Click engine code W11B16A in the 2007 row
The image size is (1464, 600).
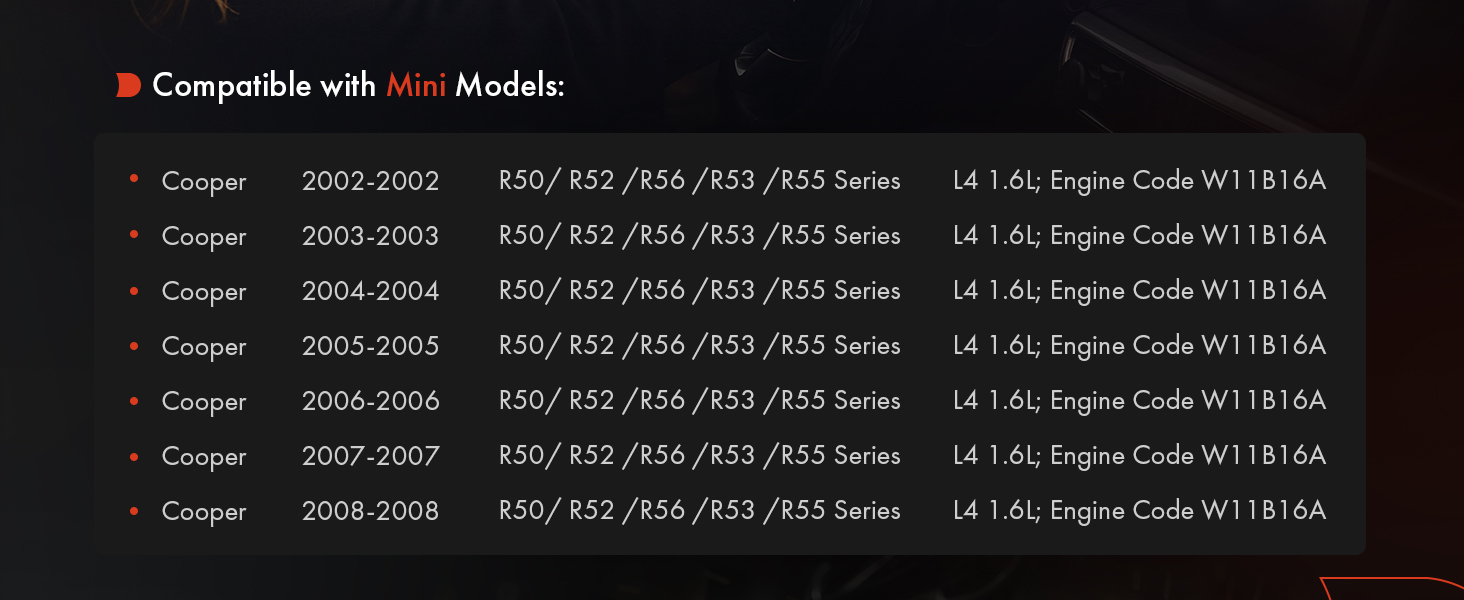pos(1264,456)
